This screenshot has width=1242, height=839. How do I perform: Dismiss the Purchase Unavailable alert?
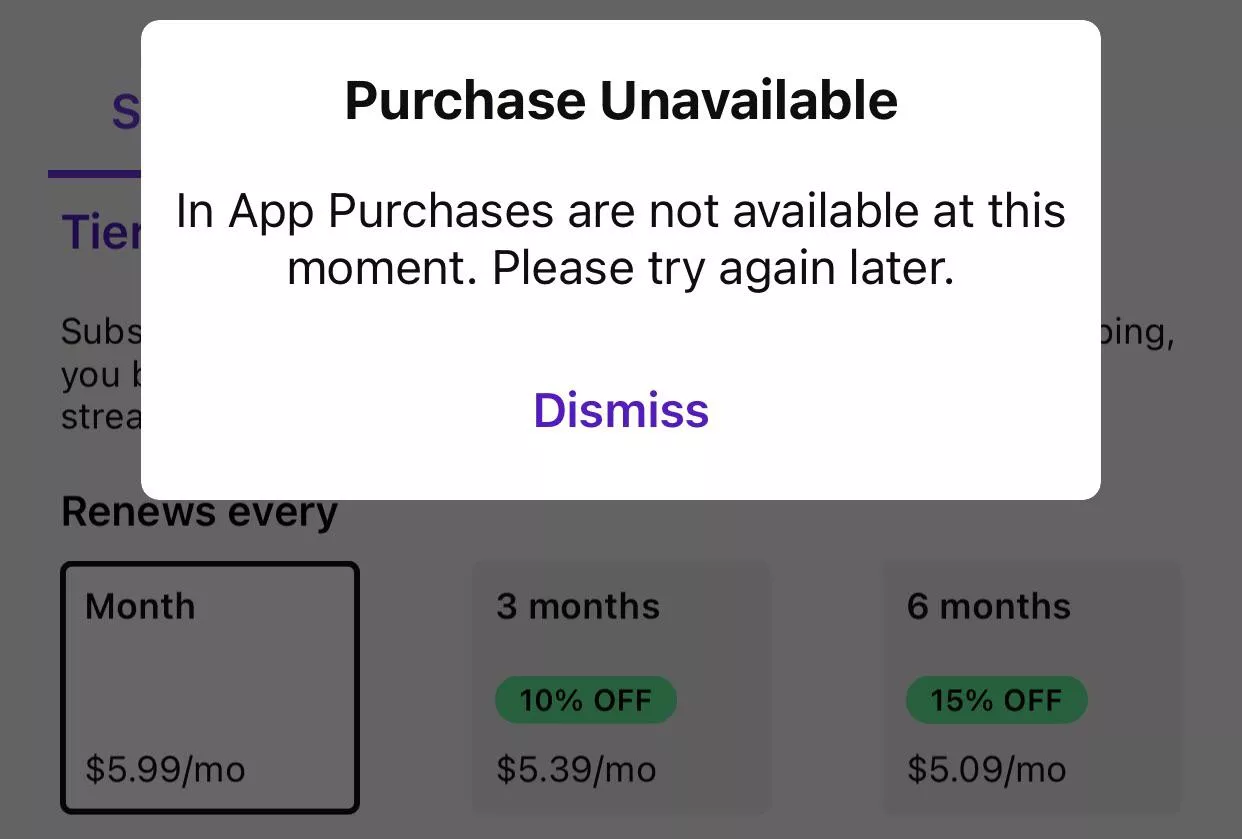coord(620,410)
